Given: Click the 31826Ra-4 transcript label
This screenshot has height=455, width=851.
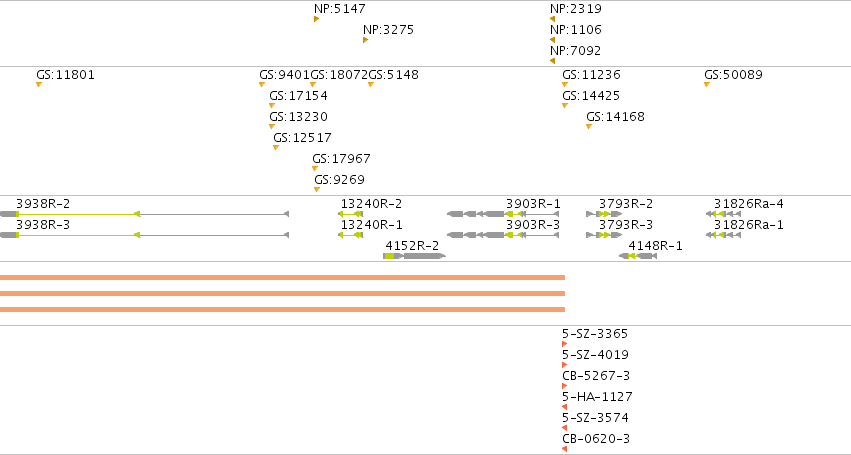Looking at the screenshot, I should 748,204.
